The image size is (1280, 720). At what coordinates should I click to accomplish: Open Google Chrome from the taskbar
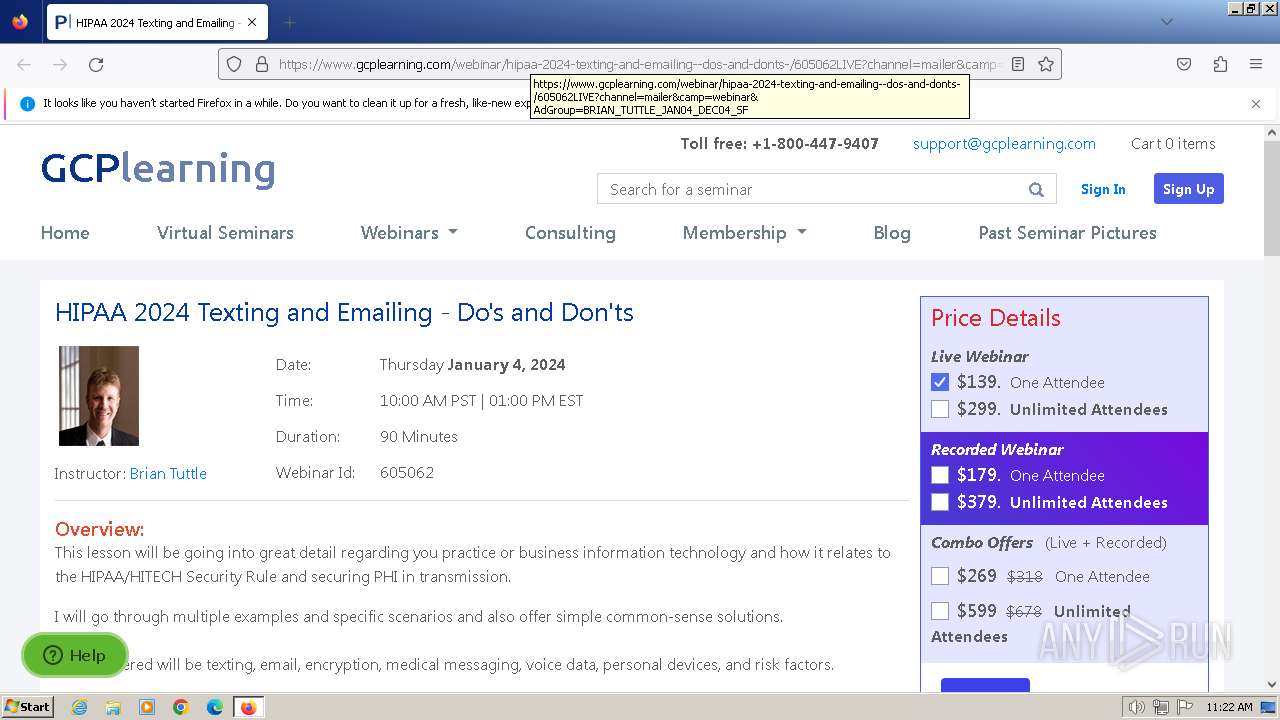181,707
